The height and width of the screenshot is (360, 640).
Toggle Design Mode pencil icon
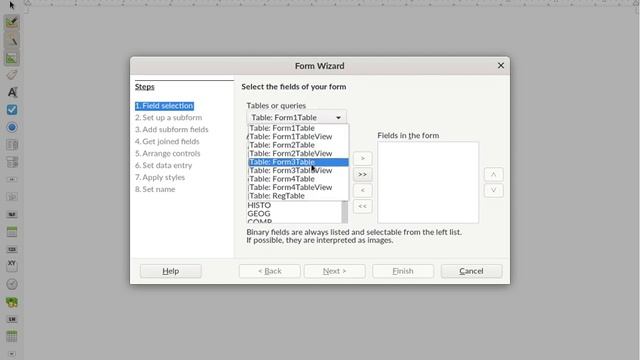(12, 22)
